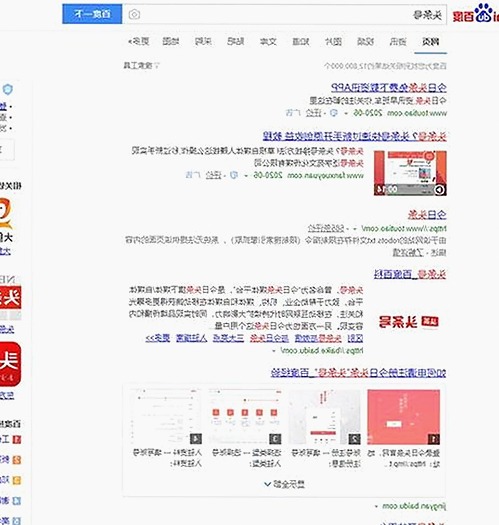
Task: Expand the 更多» tab menu
Action: 139,42
